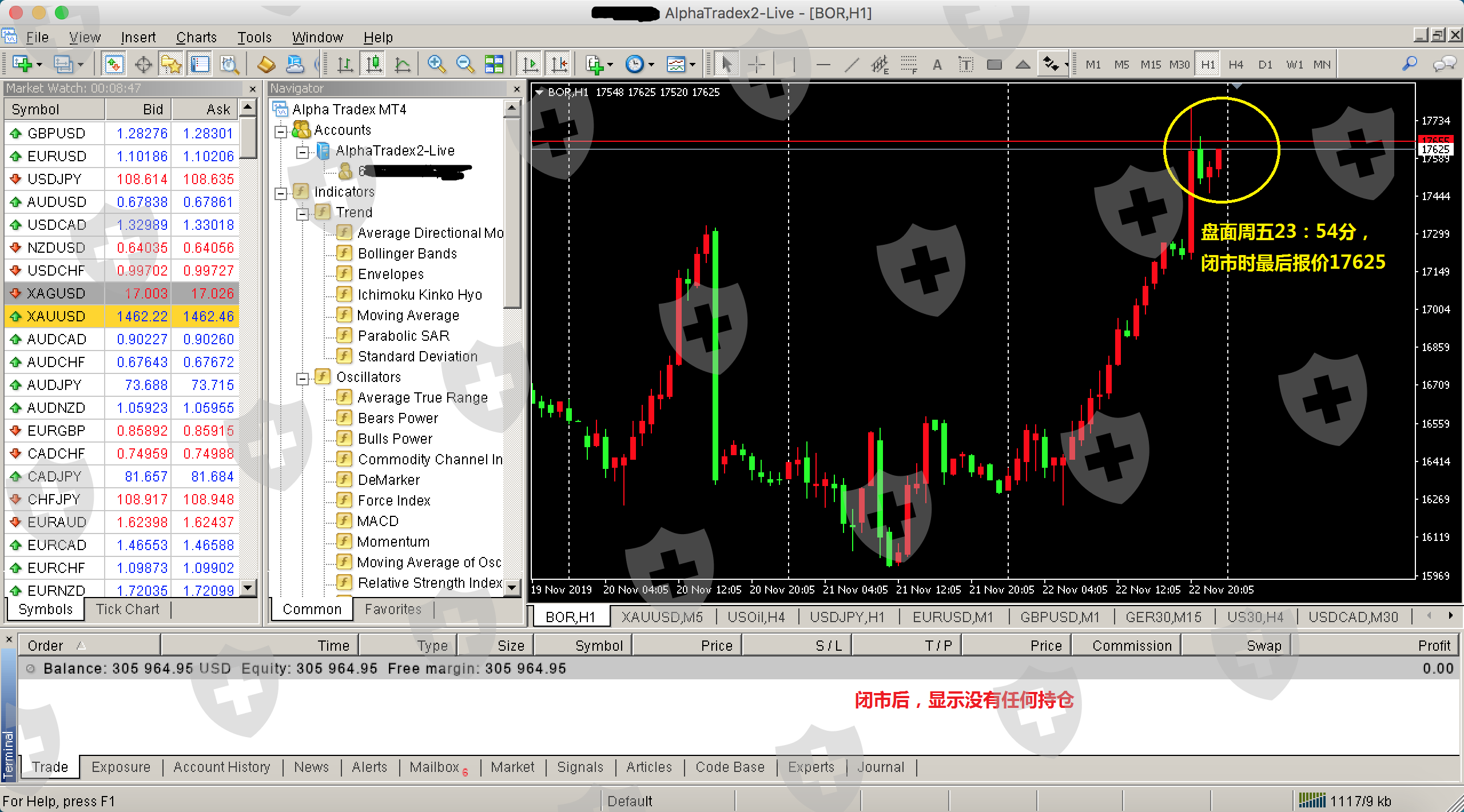1464x812 pixels.
Task: Toggle the Chart Auto Scroll button
Action: [530, 64]
